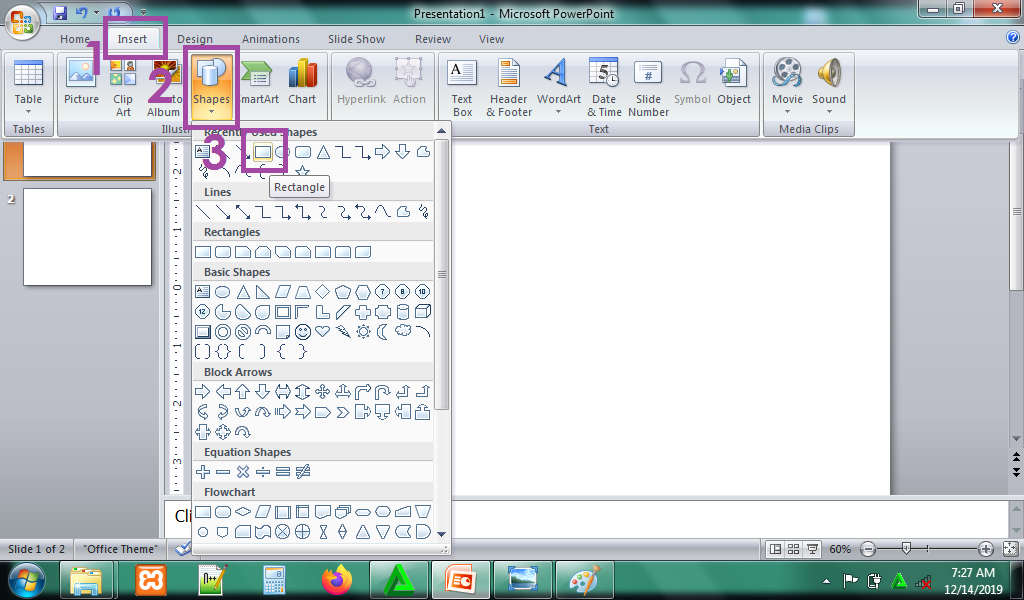Screen dimensions: 1024x600
Task: Expand the Table dropdown in the ribbon
Action: click(28, 111)
